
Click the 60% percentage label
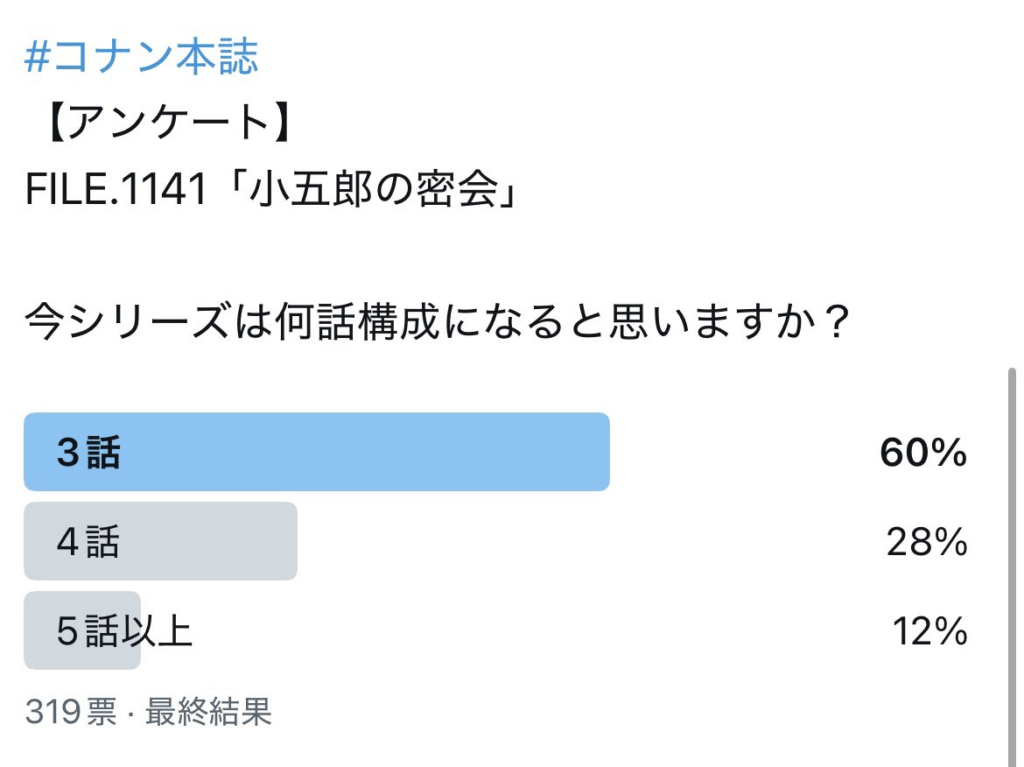(x=923, y=452)
